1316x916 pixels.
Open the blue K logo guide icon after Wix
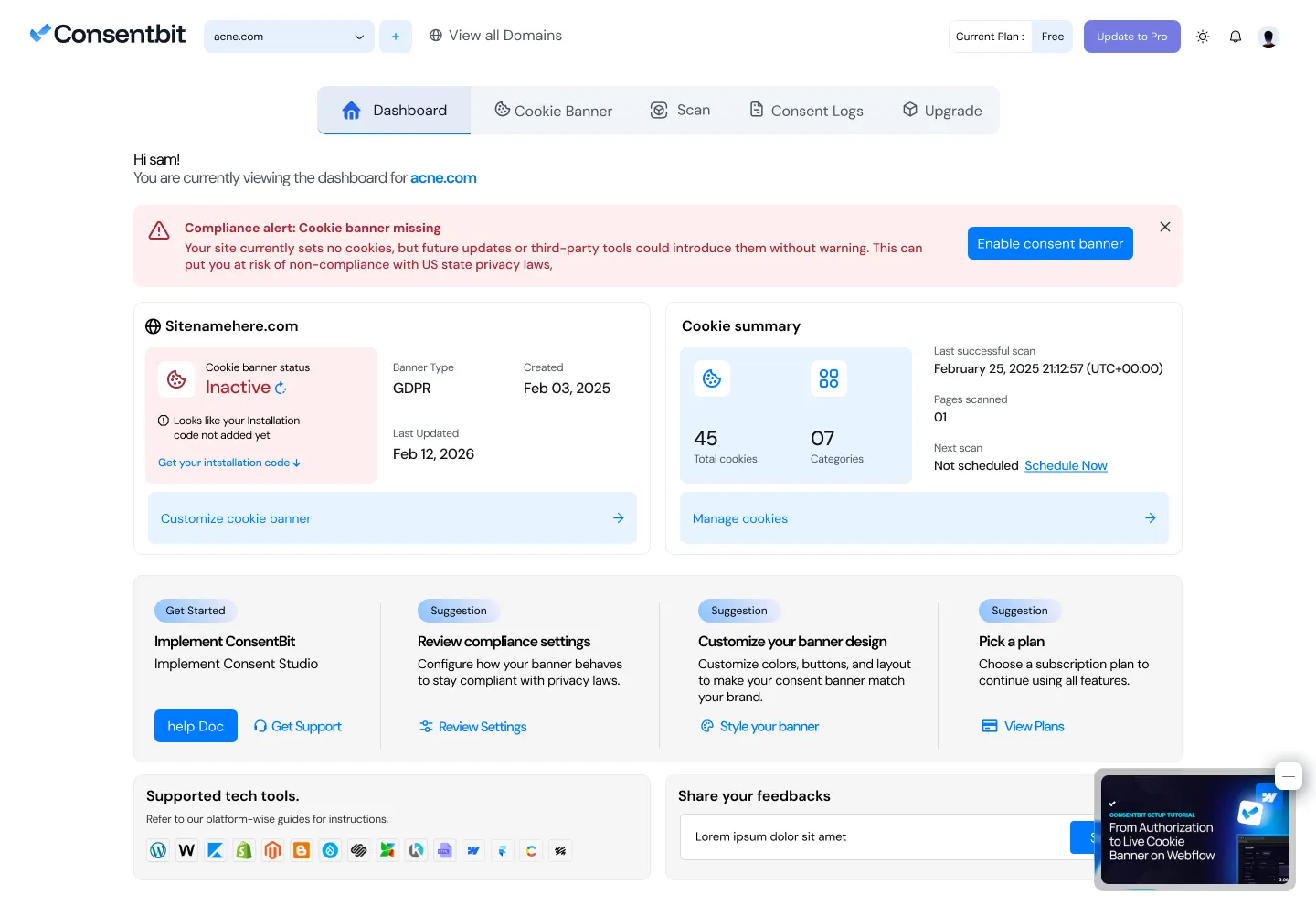[x=216, y=850]
